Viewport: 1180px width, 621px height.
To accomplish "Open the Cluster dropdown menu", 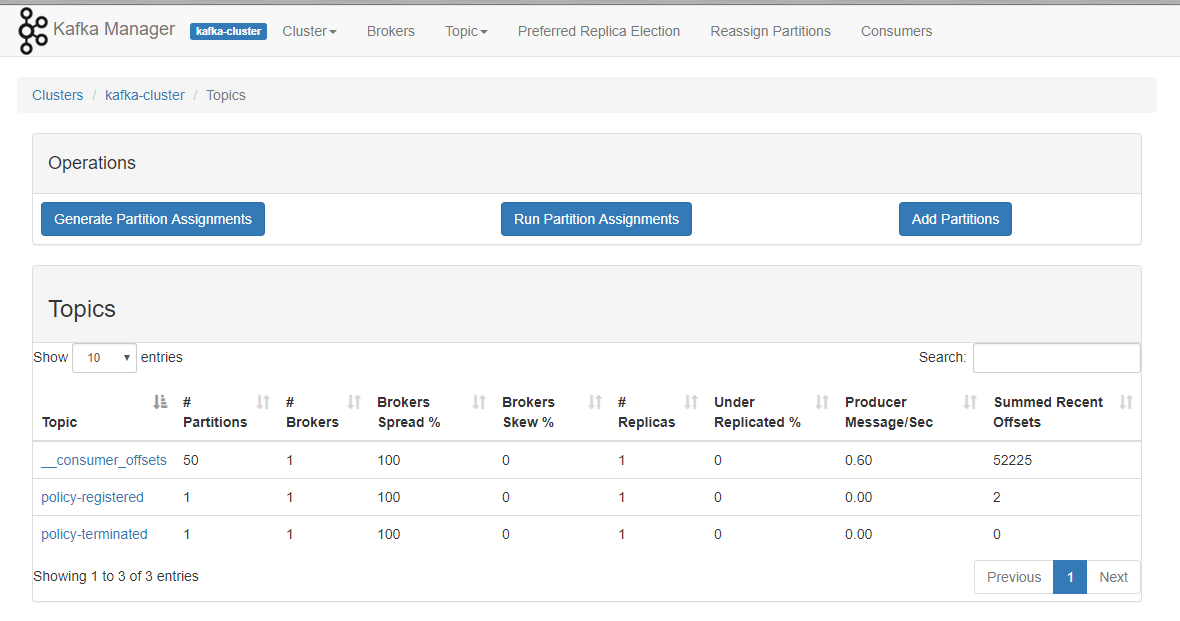I will click(x=309, y=31).
